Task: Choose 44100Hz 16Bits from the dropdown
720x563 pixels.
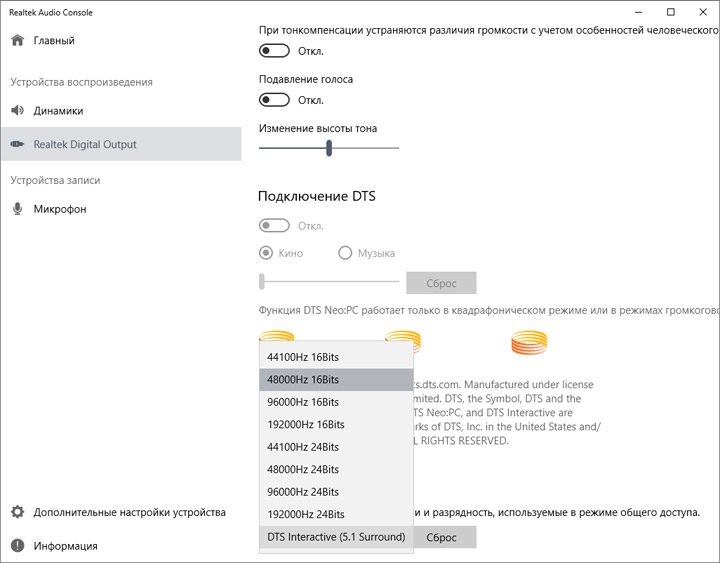Action: pyautogui.click(x=303, y=357)
